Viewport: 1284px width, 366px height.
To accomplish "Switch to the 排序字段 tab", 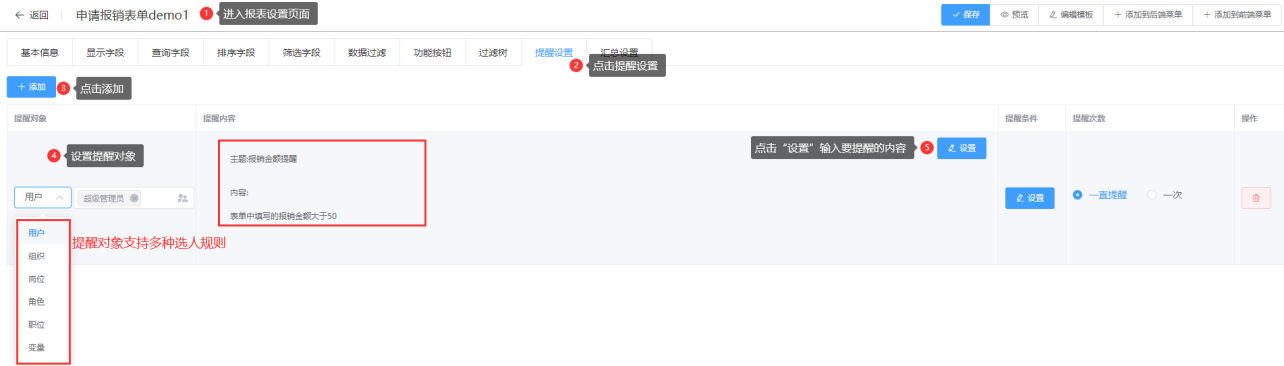I will 236,52.
